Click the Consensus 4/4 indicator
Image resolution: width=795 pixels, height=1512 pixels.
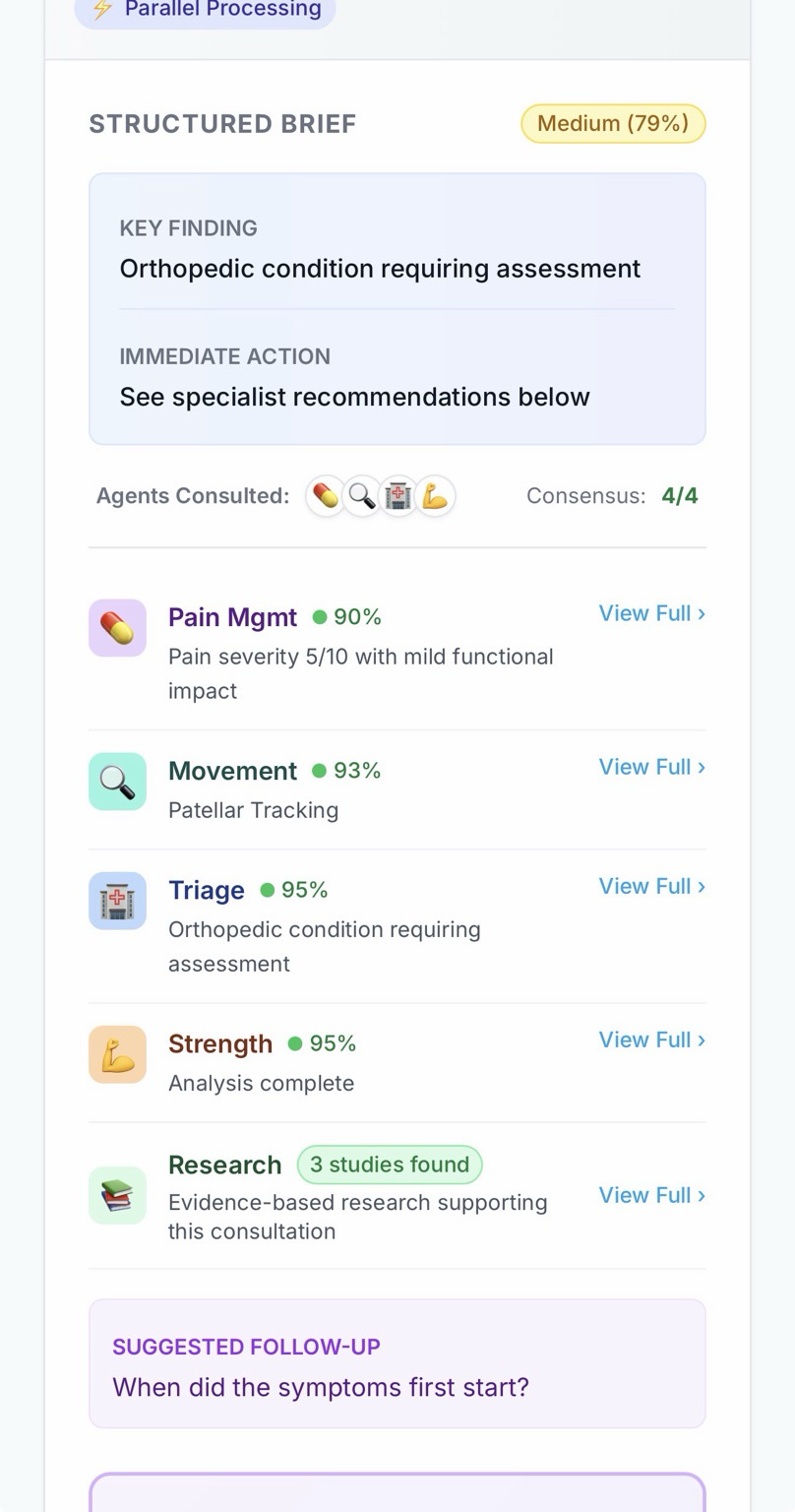[612, 496]
